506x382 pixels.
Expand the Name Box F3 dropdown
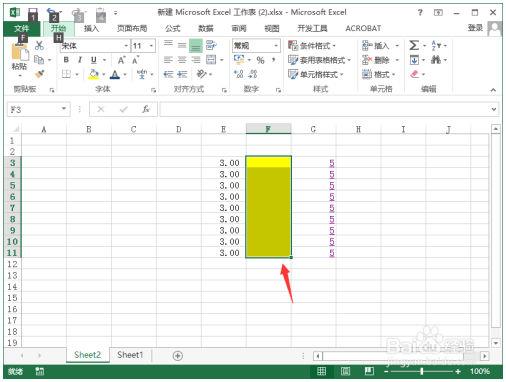pos(64,109)
